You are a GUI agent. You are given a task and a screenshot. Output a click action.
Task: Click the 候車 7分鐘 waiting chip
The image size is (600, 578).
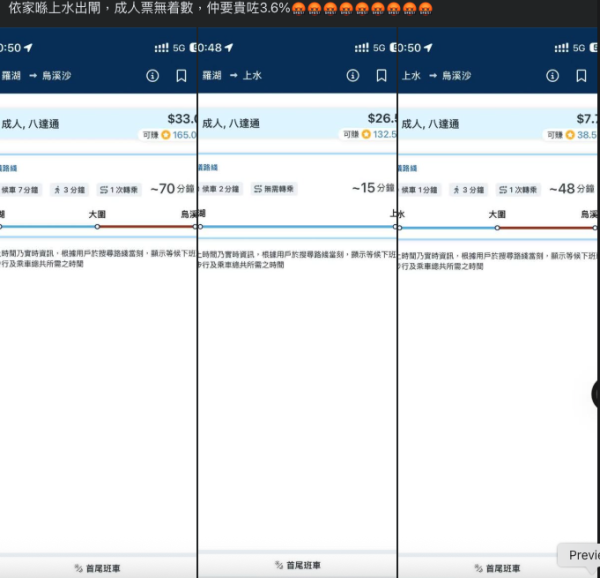[x=21, y=190]
